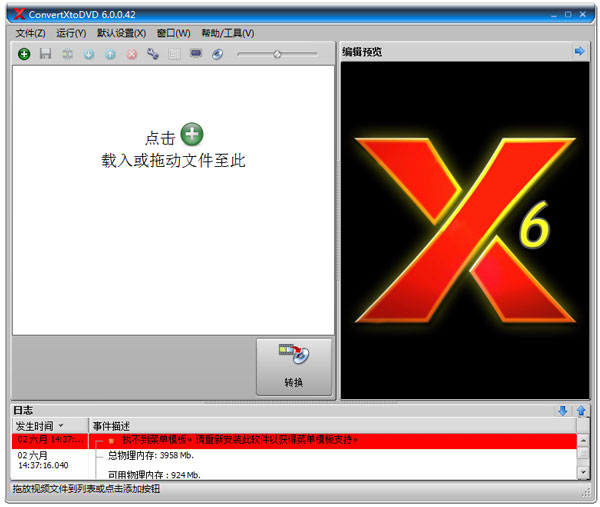Image resolution: width=600 pixels, height=507 pixels.
Task: Open the 窗口(W) menu
Action: coord(173,33)
